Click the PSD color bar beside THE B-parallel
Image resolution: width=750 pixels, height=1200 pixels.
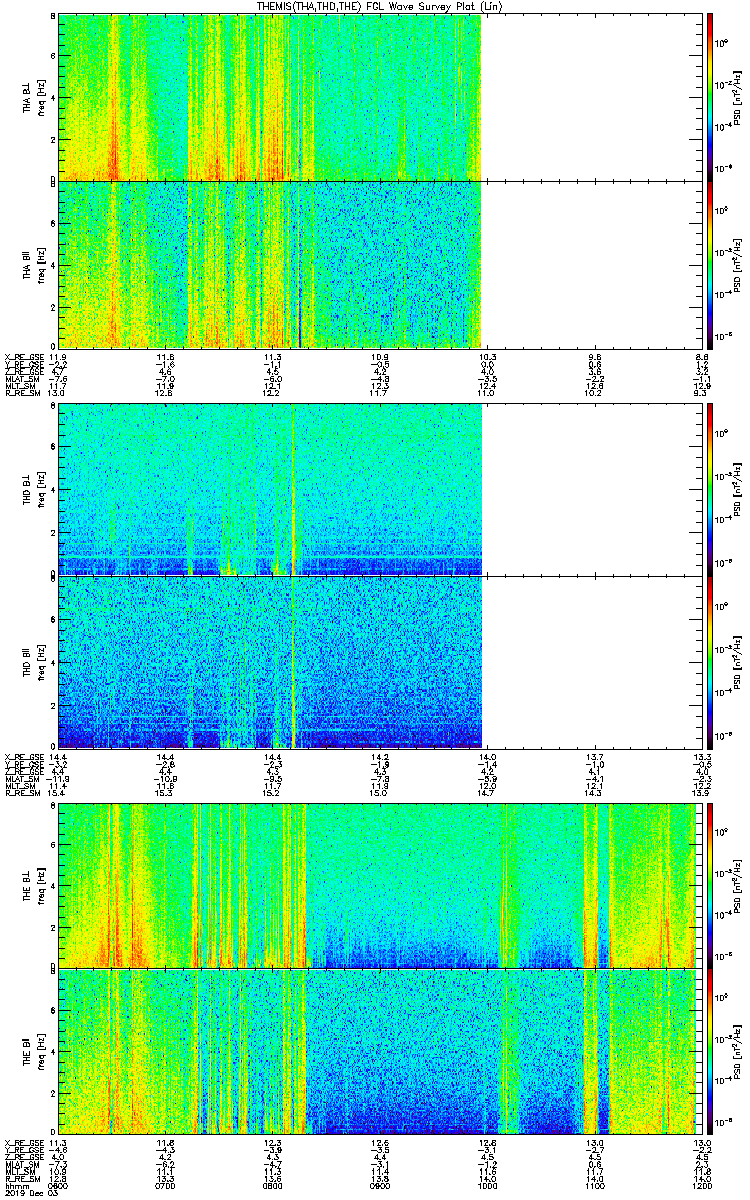point(711,1050)
